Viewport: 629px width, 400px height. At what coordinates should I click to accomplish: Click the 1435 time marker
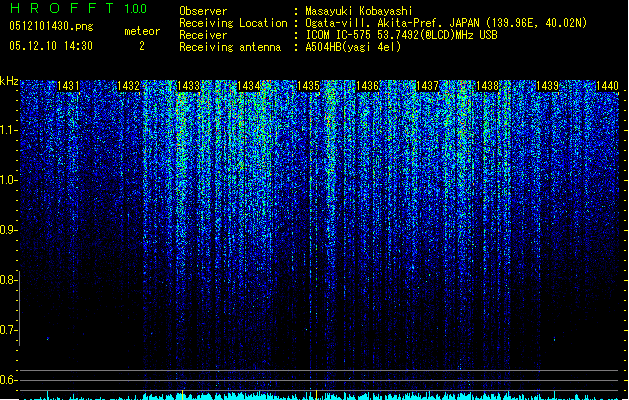(x=308, y=86)
